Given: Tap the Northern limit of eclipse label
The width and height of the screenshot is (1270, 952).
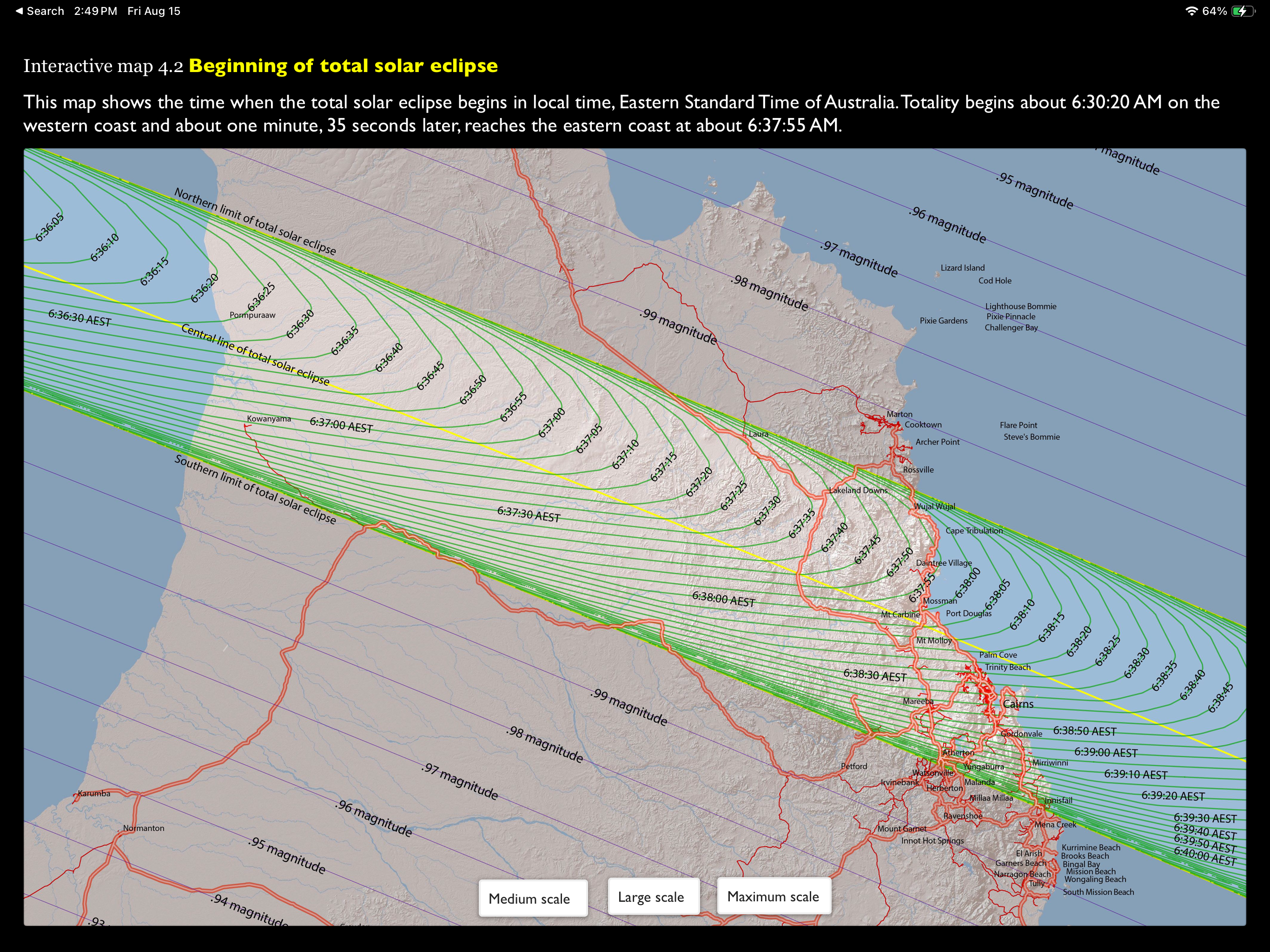Looking at the screenshot, I should click(255, 222).
